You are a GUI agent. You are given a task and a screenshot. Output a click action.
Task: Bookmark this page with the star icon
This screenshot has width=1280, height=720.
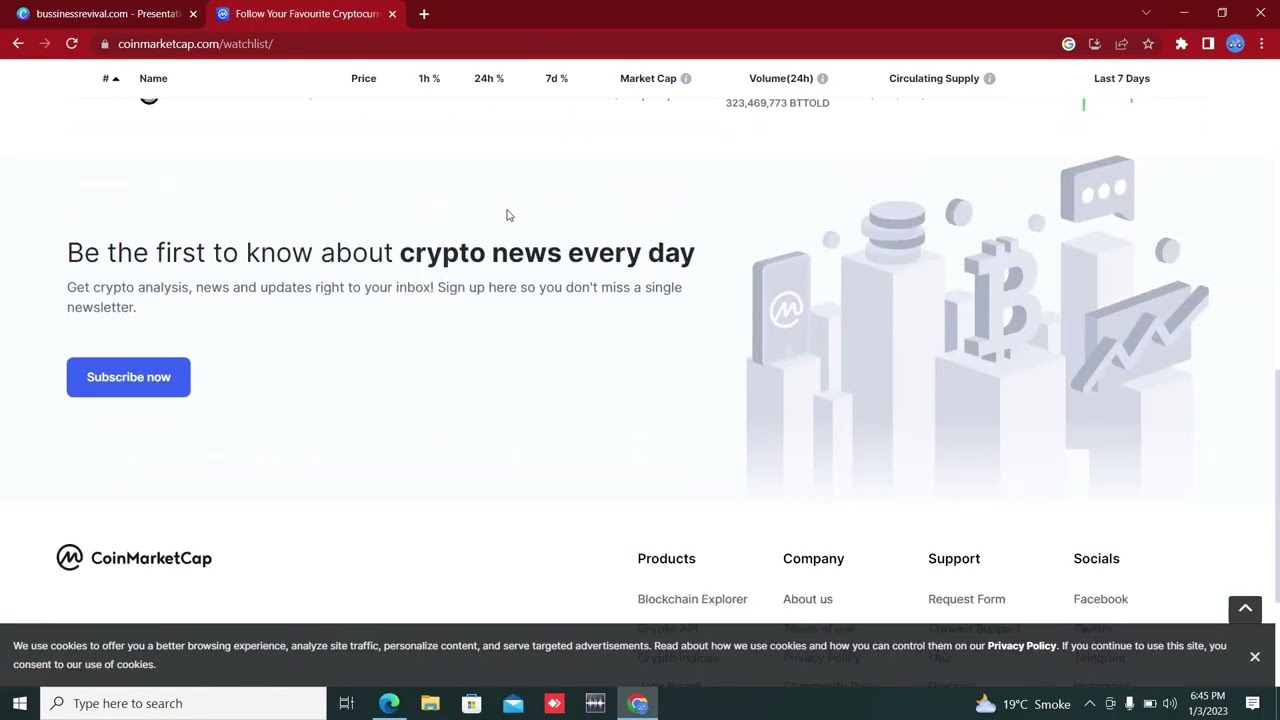[1148, 44]
